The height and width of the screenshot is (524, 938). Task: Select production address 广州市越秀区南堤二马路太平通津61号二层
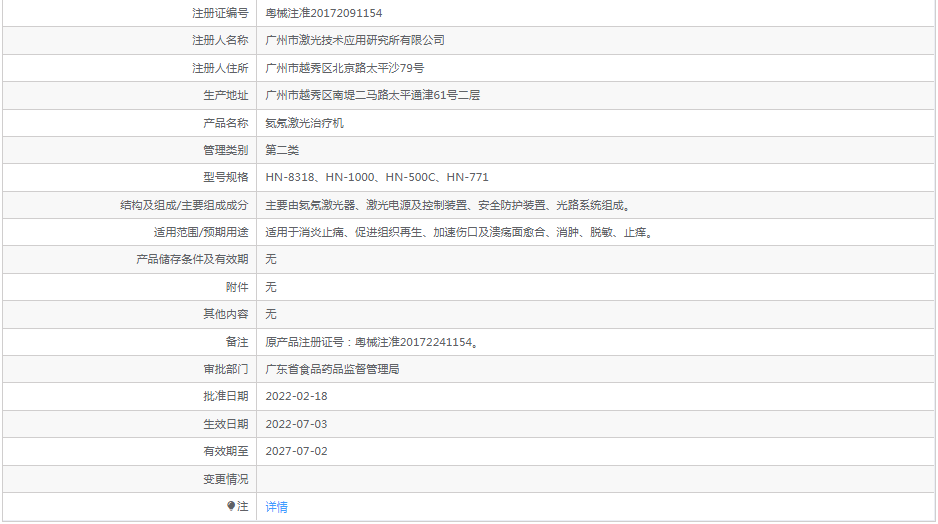tap(373, 95)
